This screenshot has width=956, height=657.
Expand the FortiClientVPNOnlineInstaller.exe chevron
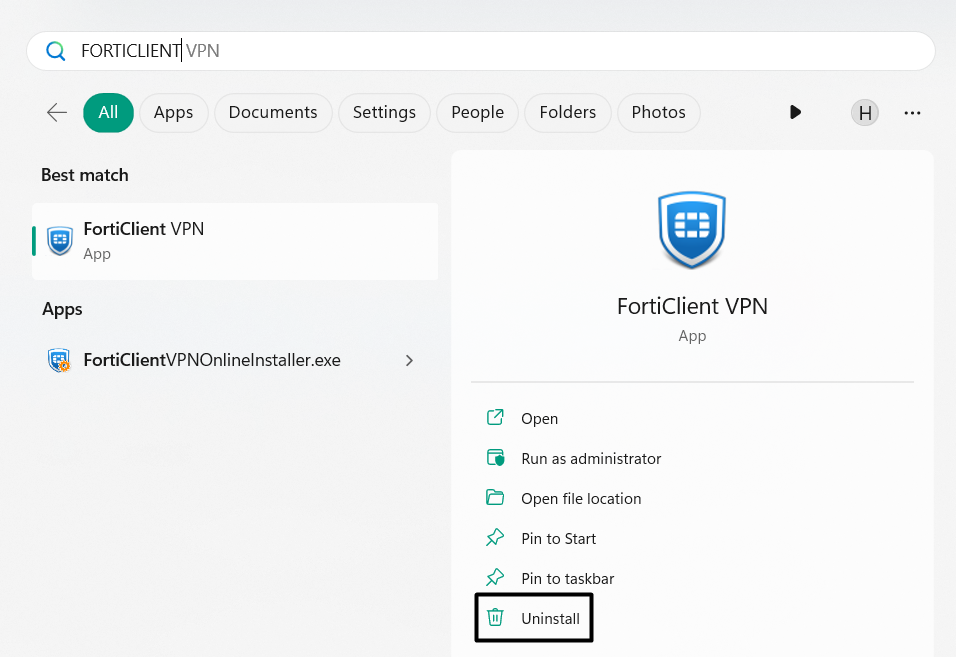409,360
